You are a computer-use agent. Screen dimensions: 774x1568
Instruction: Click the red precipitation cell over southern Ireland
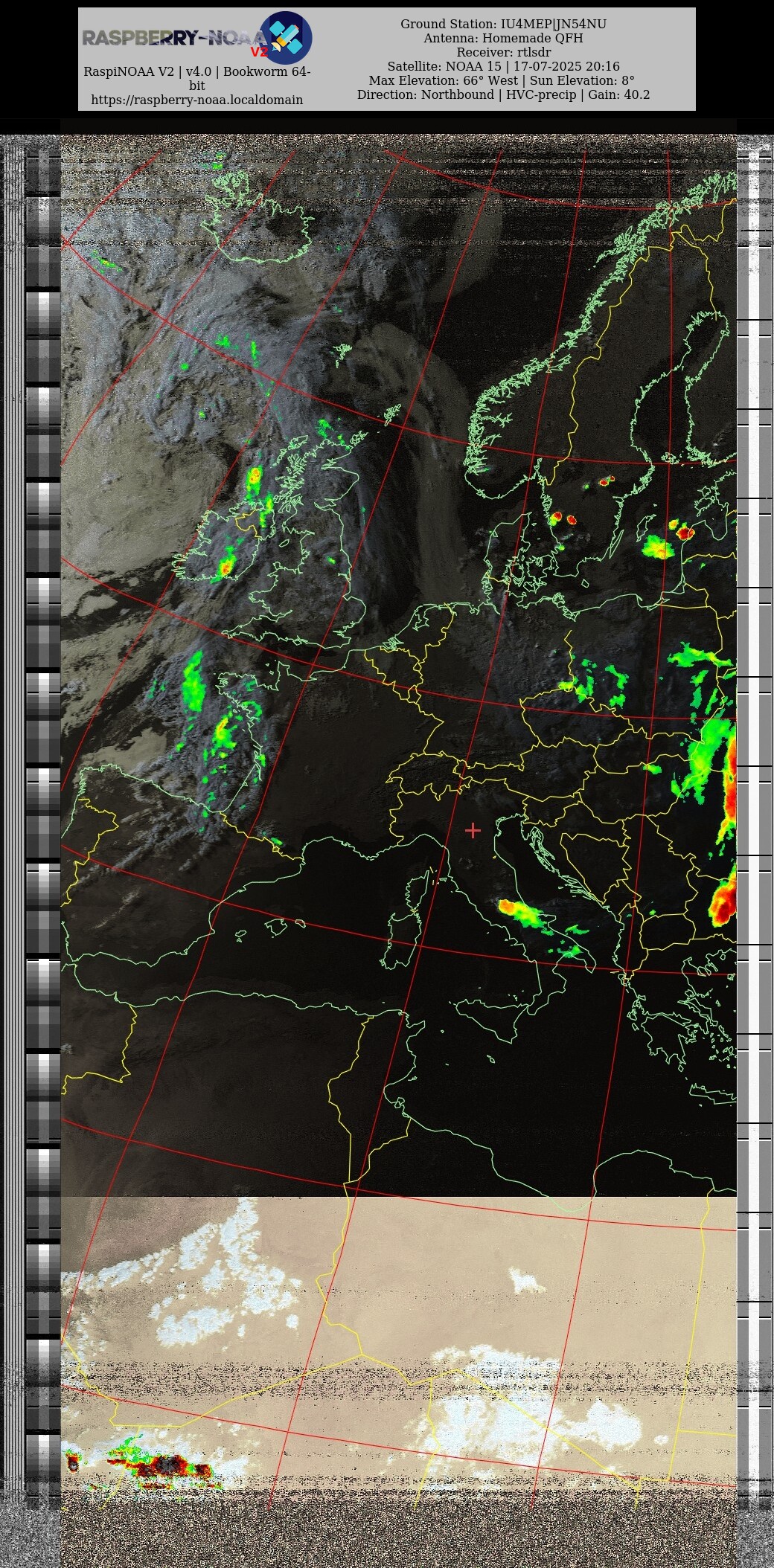pos(225,569)
